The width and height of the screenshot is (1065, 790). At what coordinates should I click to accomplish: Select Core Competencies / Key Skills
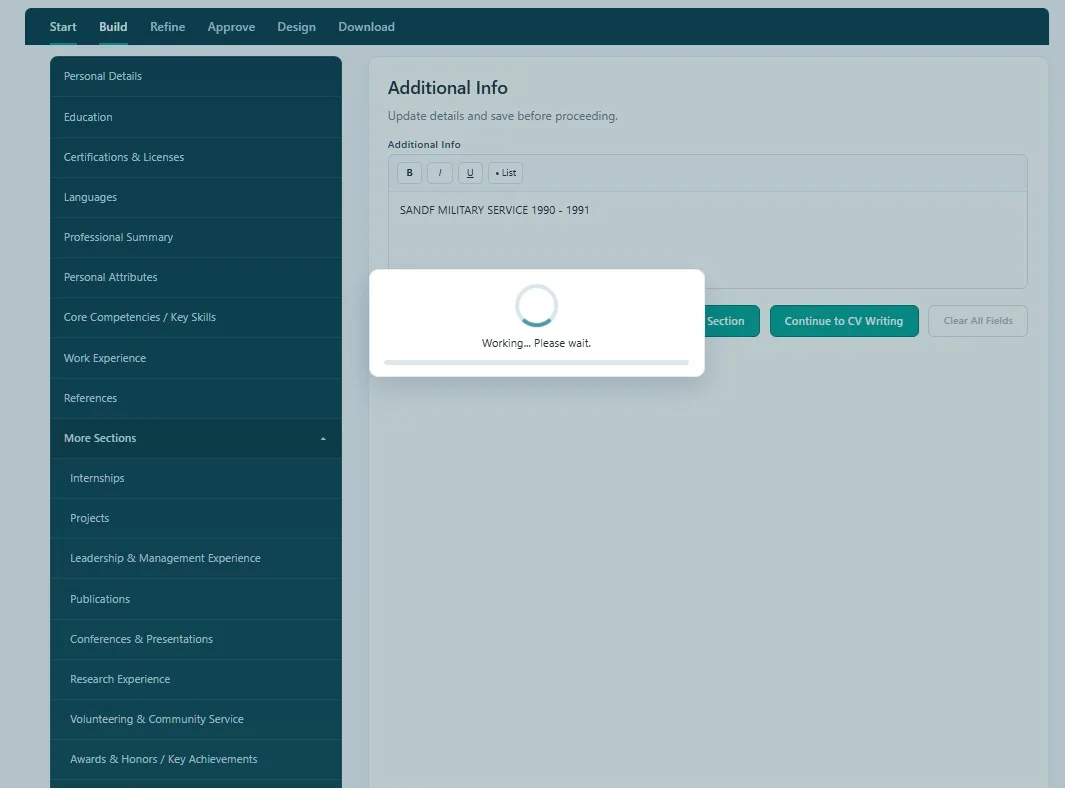coord(196,317)
